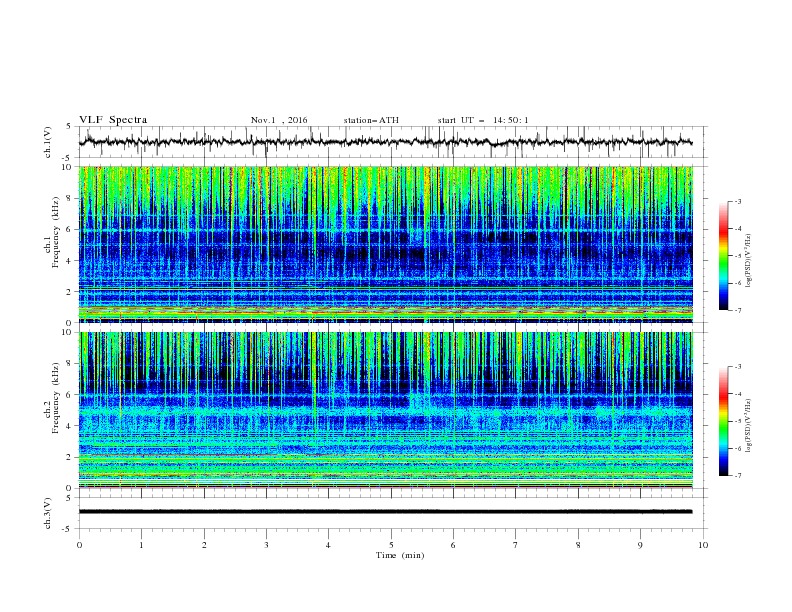Click the ch.1 color bar "log(PSD)(V²/Hz)" label

tap(748, 261)
